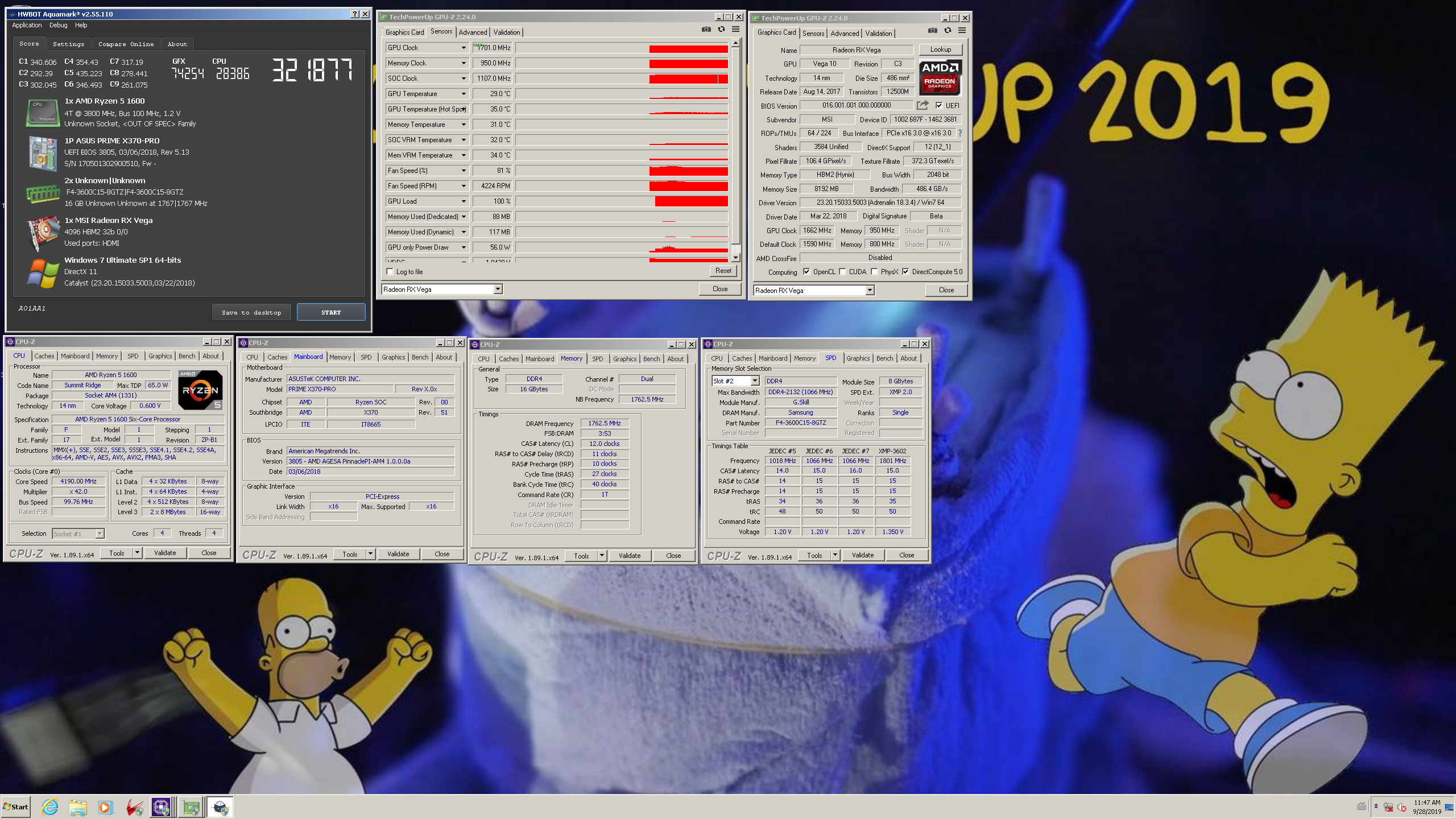
Task: Click the Windows logo icon in Aquamark score panel
Action: [43, 273]
